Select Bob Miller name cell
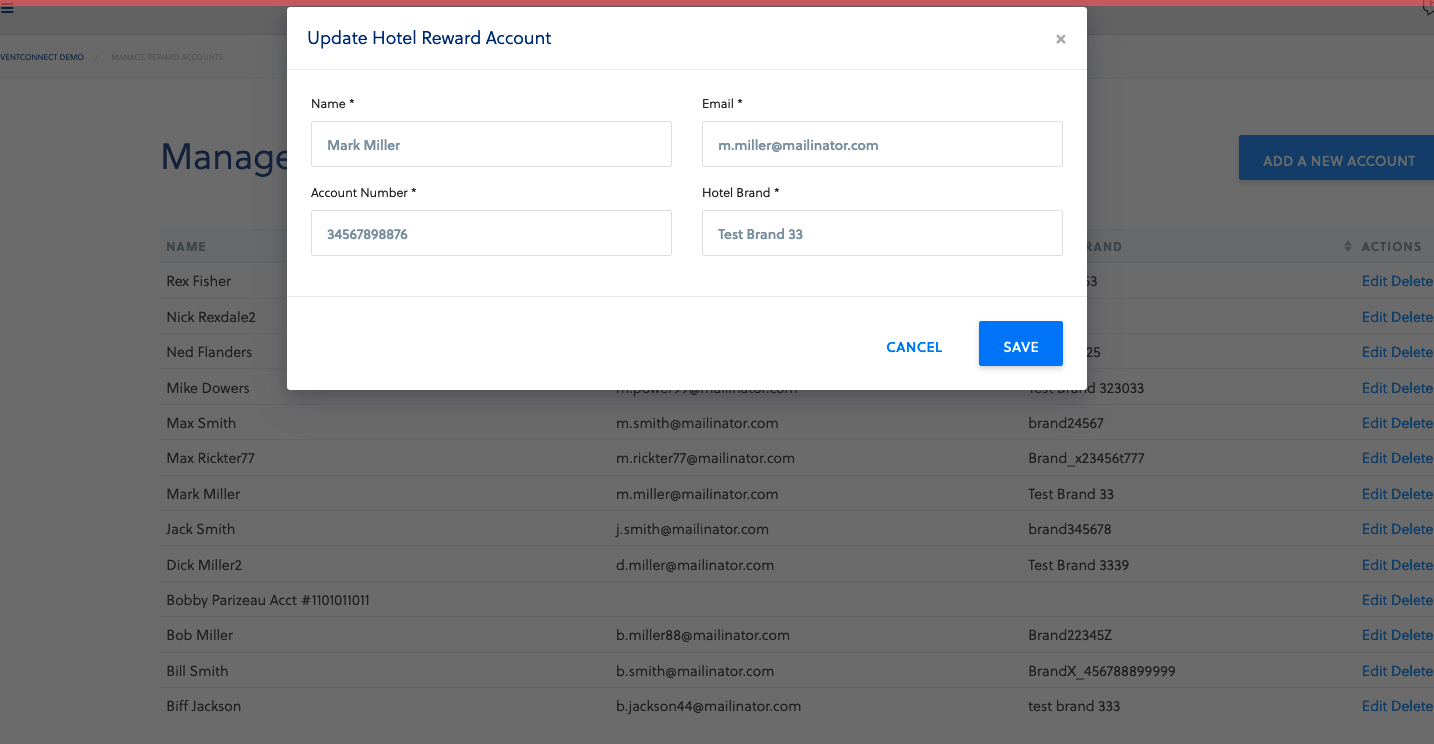This screenshot has height=744, width=1434. (x=200, y=635)
